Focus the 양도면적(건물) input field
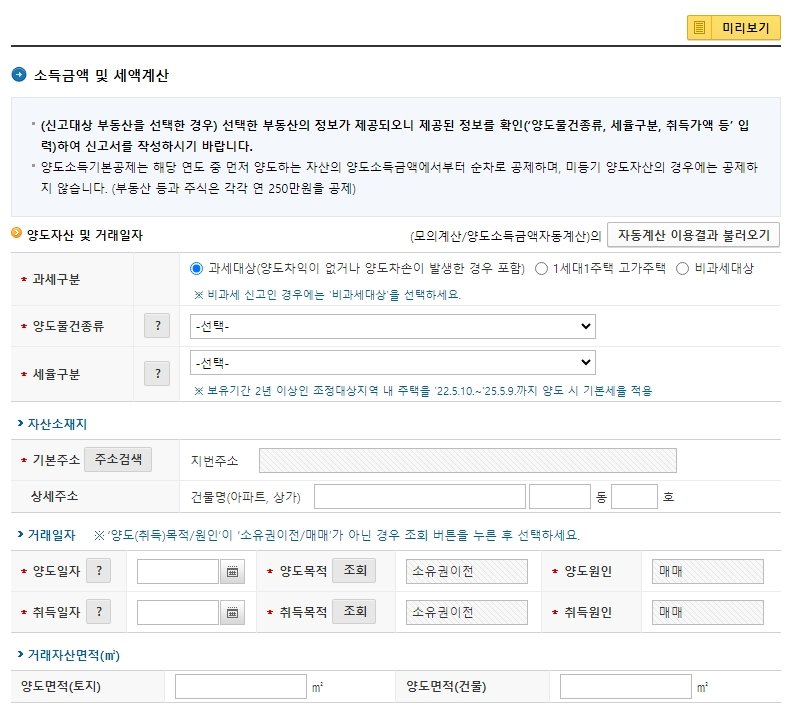Viewport: 788px width, 716px height. coord(626,686)
